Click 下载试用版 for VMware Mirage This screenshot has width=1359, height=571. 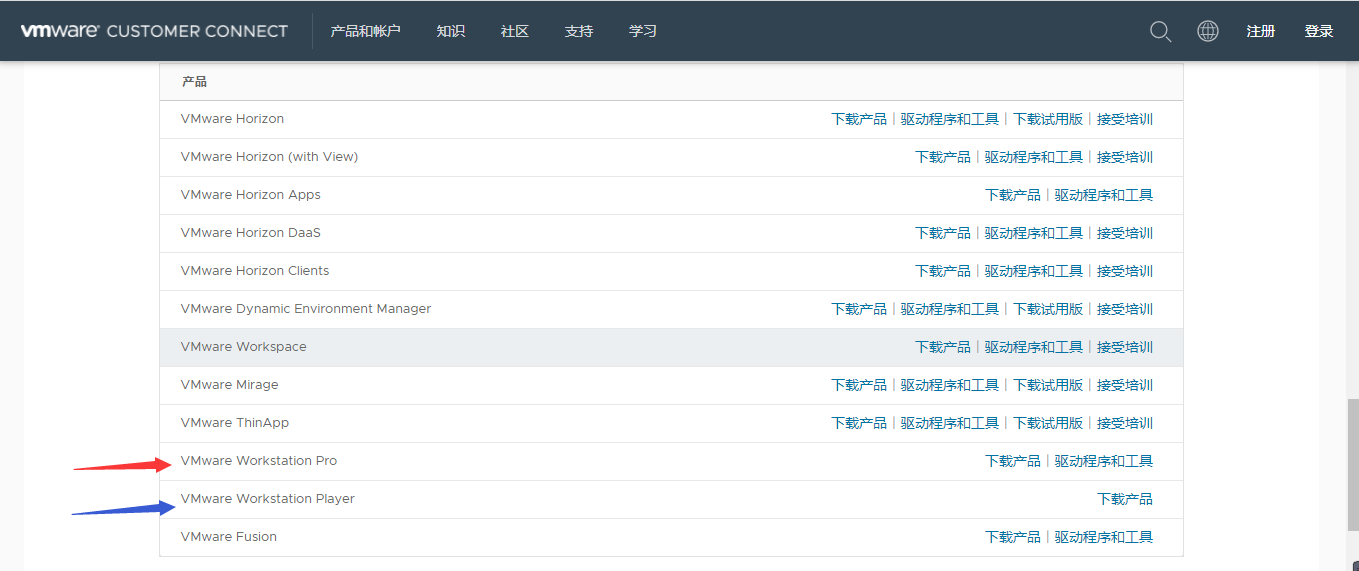1048,385
